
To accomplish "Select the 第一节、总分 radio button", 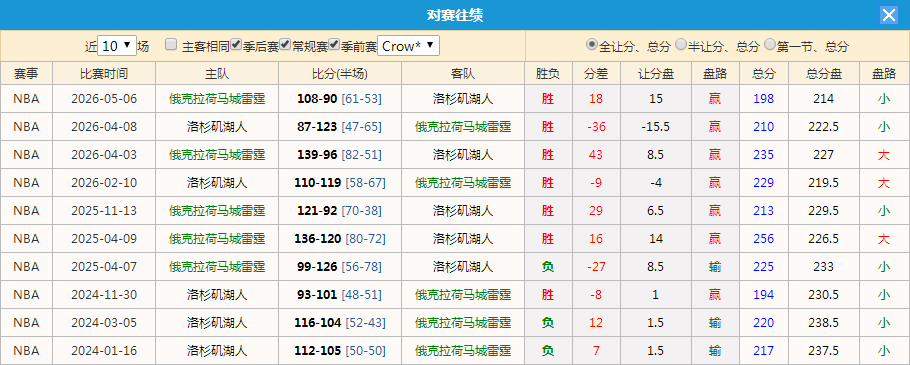I will (770, 45).
